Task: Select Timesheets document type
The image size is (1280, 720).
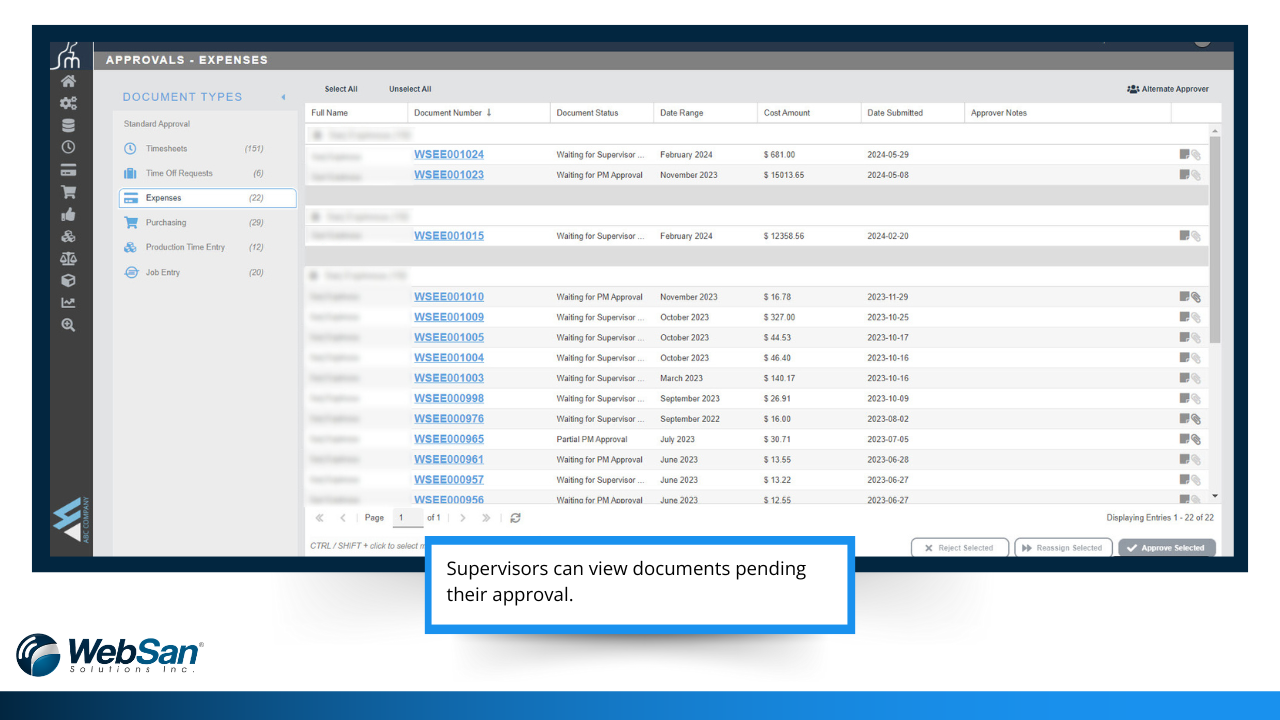Action: tap(166, 149)
